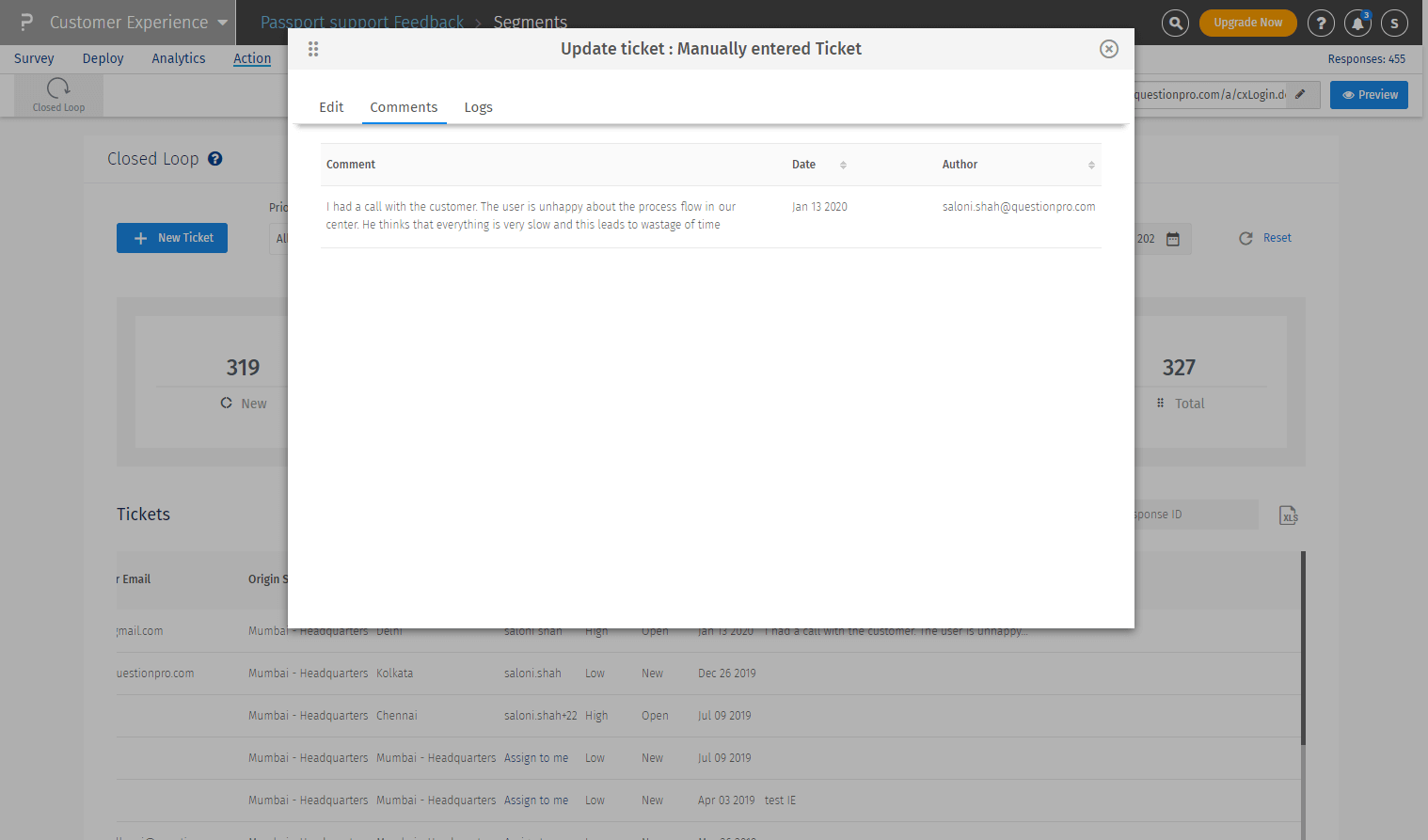Click the Dec 26 2019 date cell

tap(727, 674)
